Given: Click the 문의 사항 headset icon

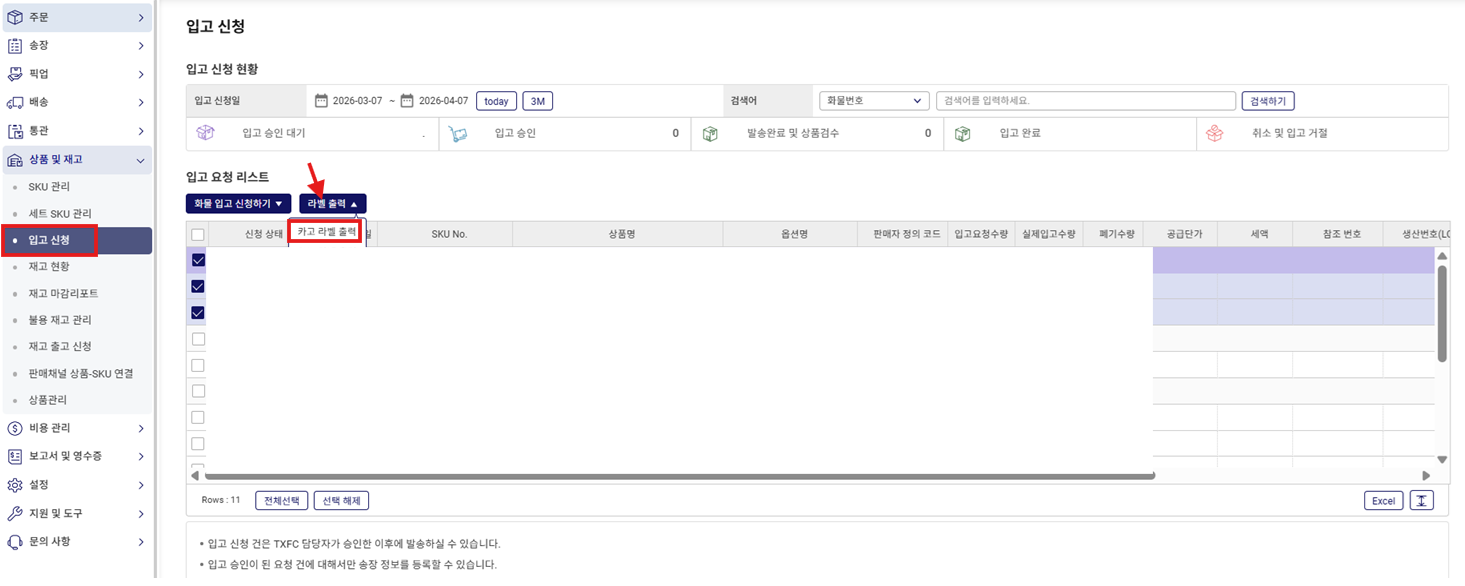Looking at the screenshot, I should 15,541.
